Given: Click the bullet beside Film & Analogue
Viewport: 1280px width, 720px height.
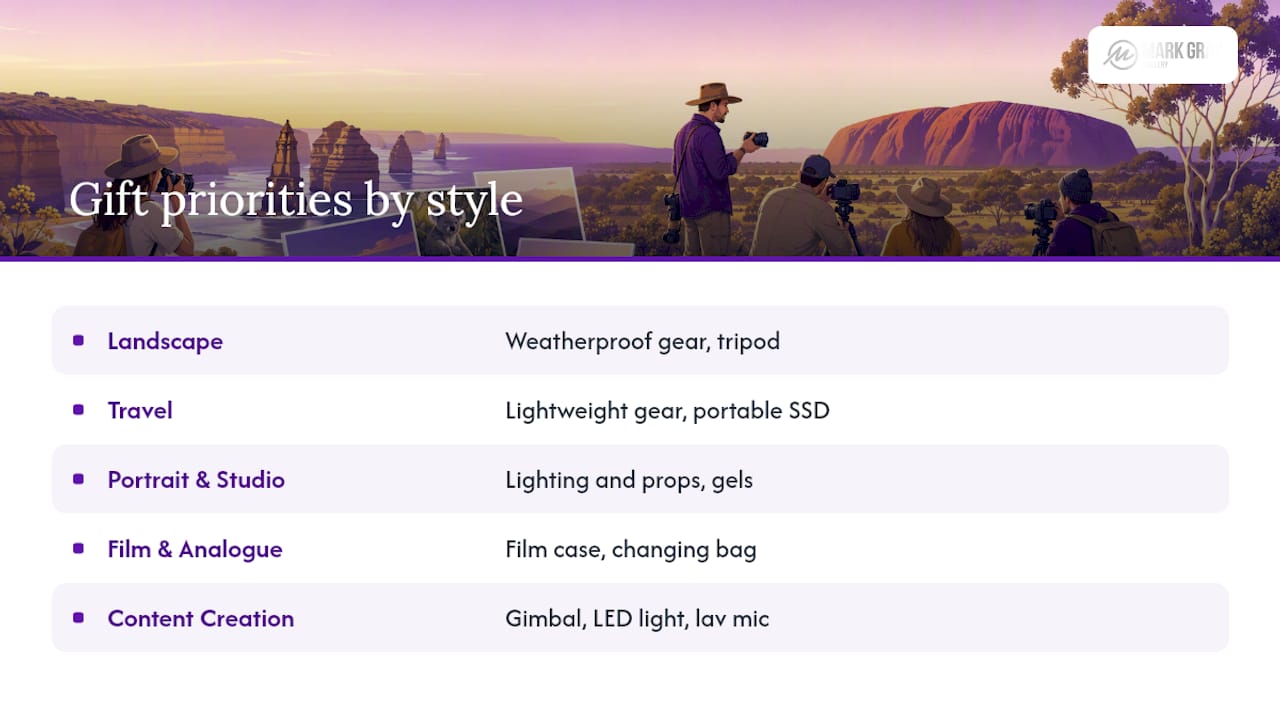Looking at the screenshot, I should pos(78,549).
